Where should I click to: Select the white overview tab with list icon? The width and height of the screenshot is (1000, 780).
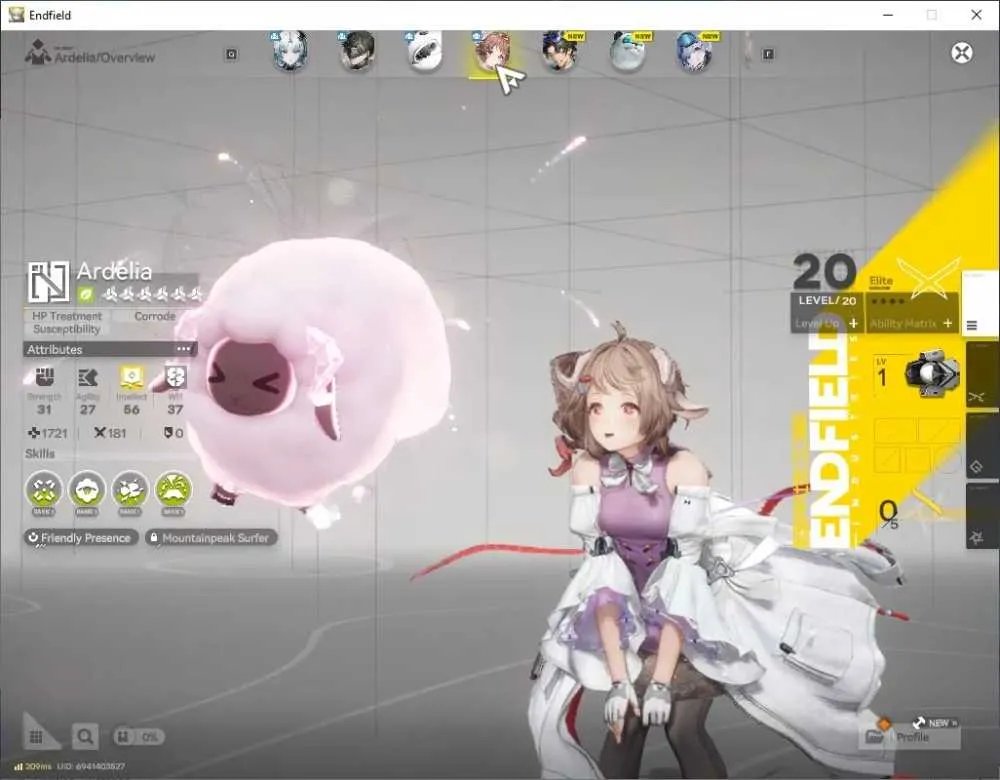(979, 304)
